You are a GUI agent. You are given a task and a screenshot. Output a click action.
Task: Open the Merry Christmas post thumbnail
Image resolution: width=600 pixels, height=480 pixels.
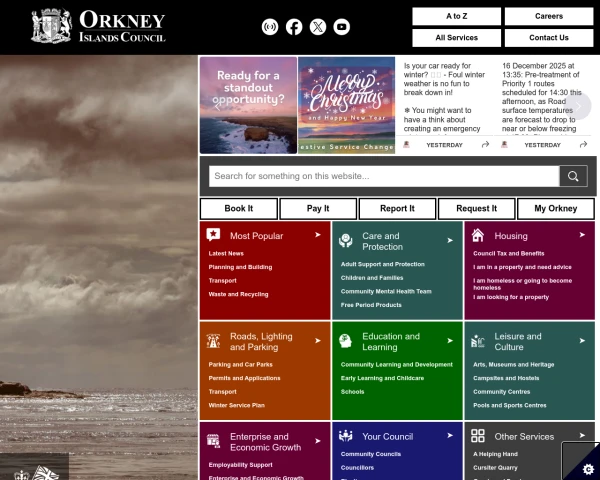346,105
